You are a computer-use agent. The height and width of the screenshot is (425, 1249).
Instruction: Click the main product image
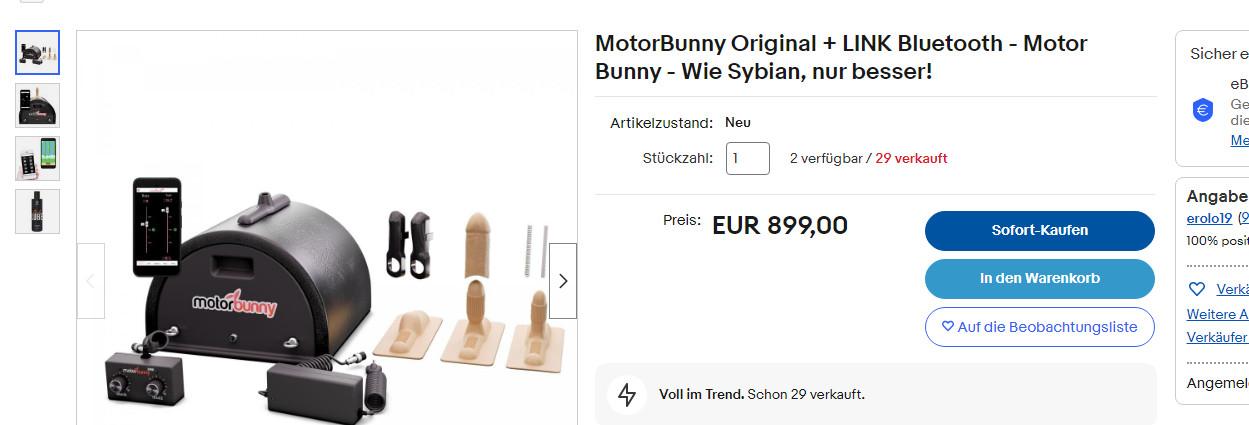(x=327, y=290)
